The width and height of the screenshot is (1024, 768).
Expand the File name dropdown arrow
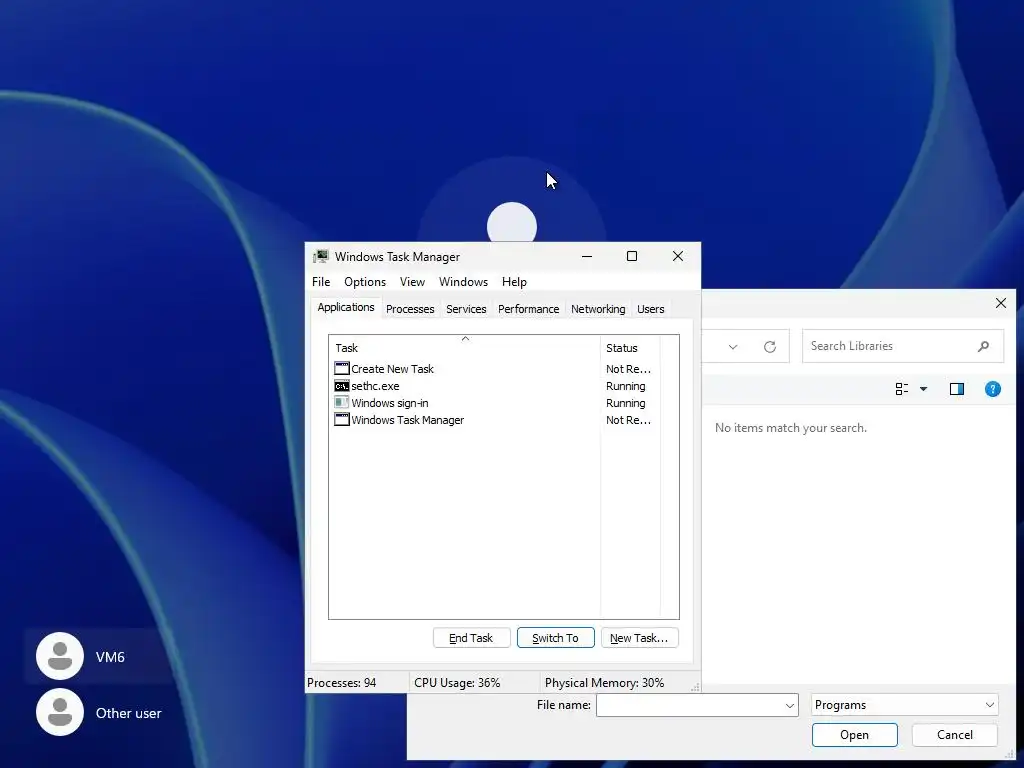[x=790, y=705]
